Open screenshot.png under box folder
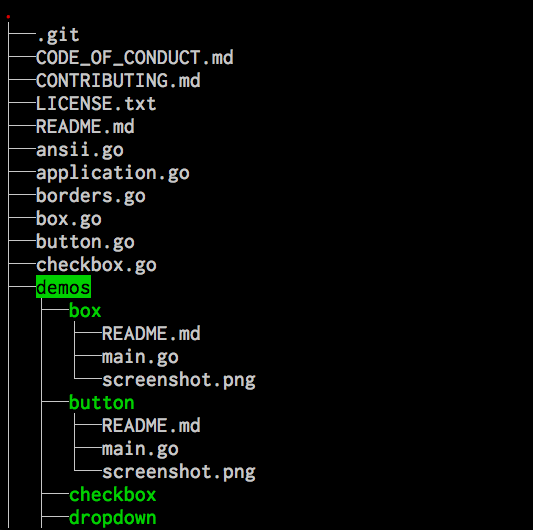This screenshot has width=533, height=530. point(179,380)
